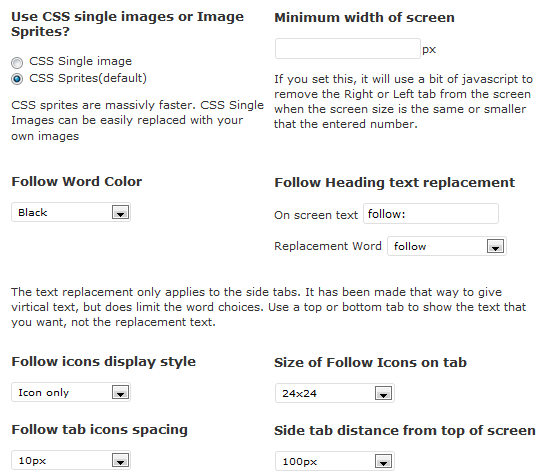Viewport: 548px width, 474px height.
Task: Click the arrow button on the 24x24 size dropdown
Action: click(x=383, y=393)
